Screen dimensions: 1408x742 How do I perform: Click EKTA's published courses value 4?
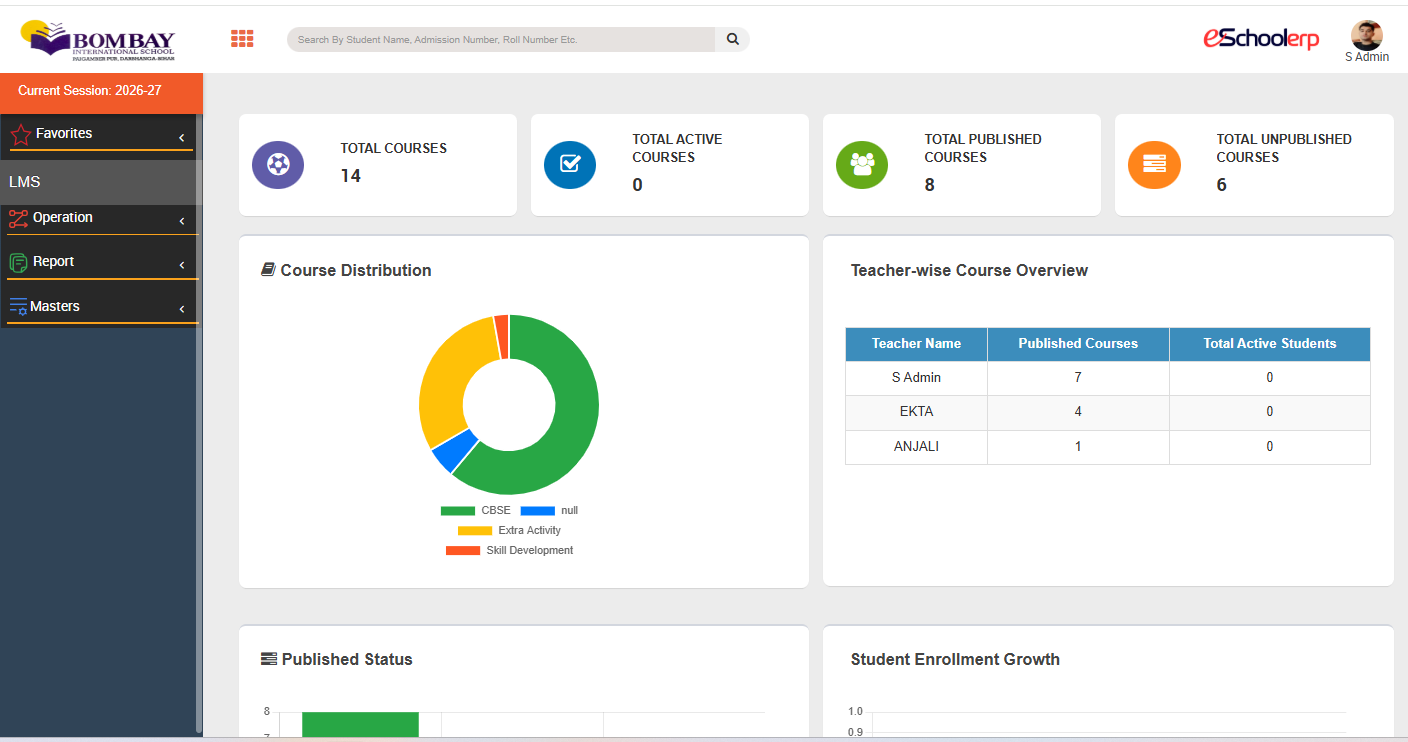1078,412
